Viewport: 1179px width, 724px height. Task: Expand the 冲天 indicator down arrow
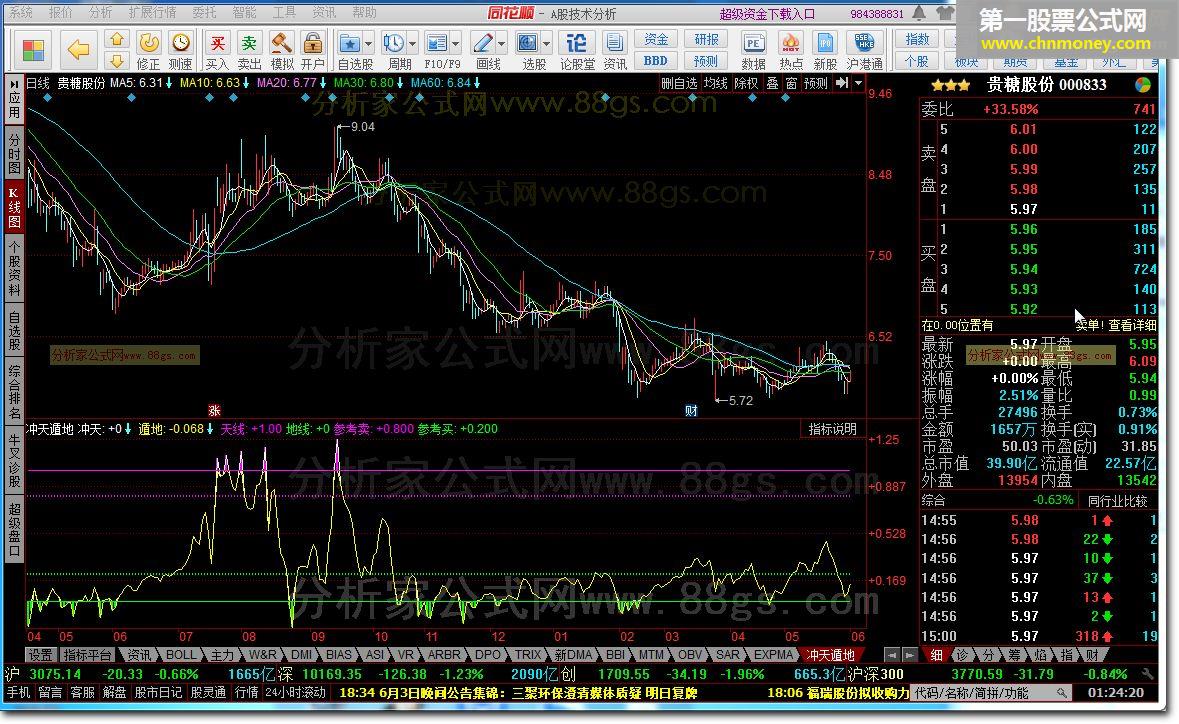(128, 429)
